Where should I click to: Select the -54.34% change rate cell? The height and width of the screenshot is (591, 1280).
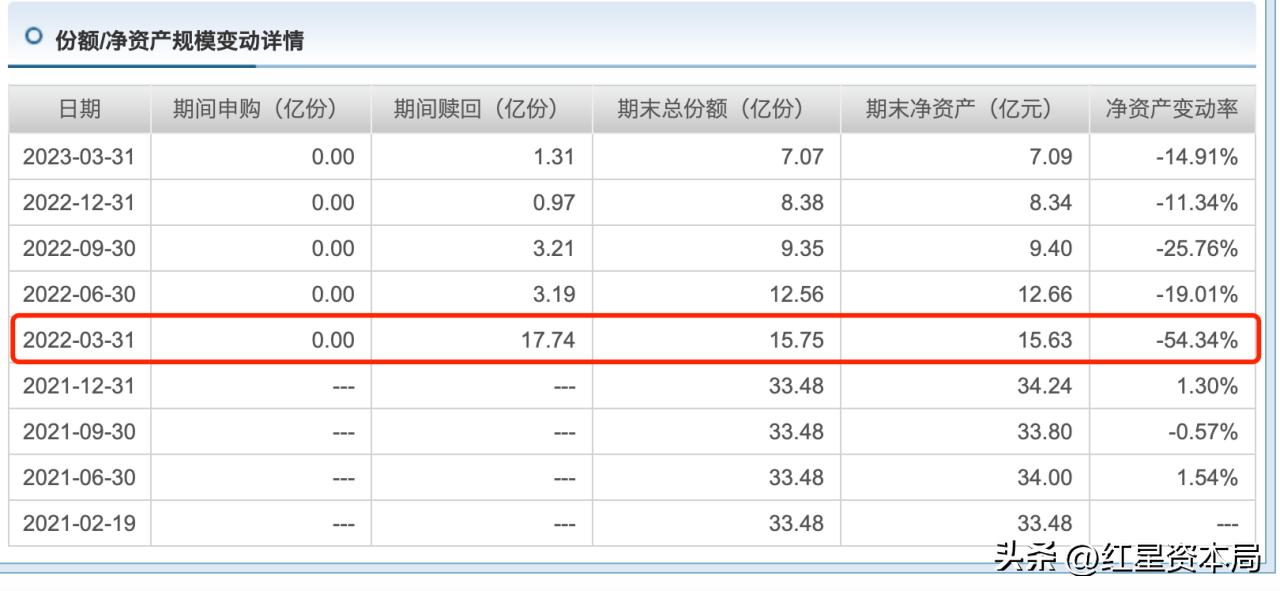[1196, 339]
